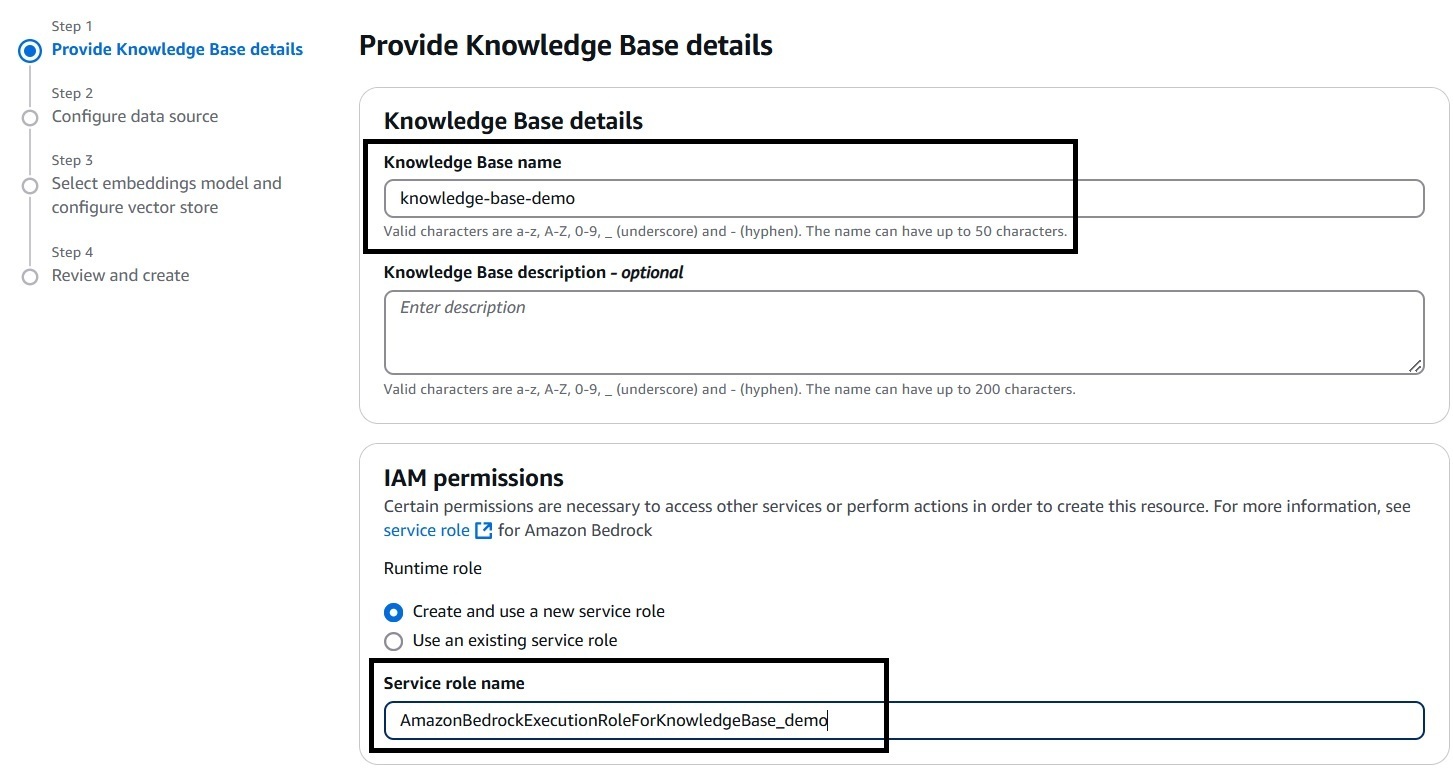Click the Knowledge Base name input field

point(904,198)
